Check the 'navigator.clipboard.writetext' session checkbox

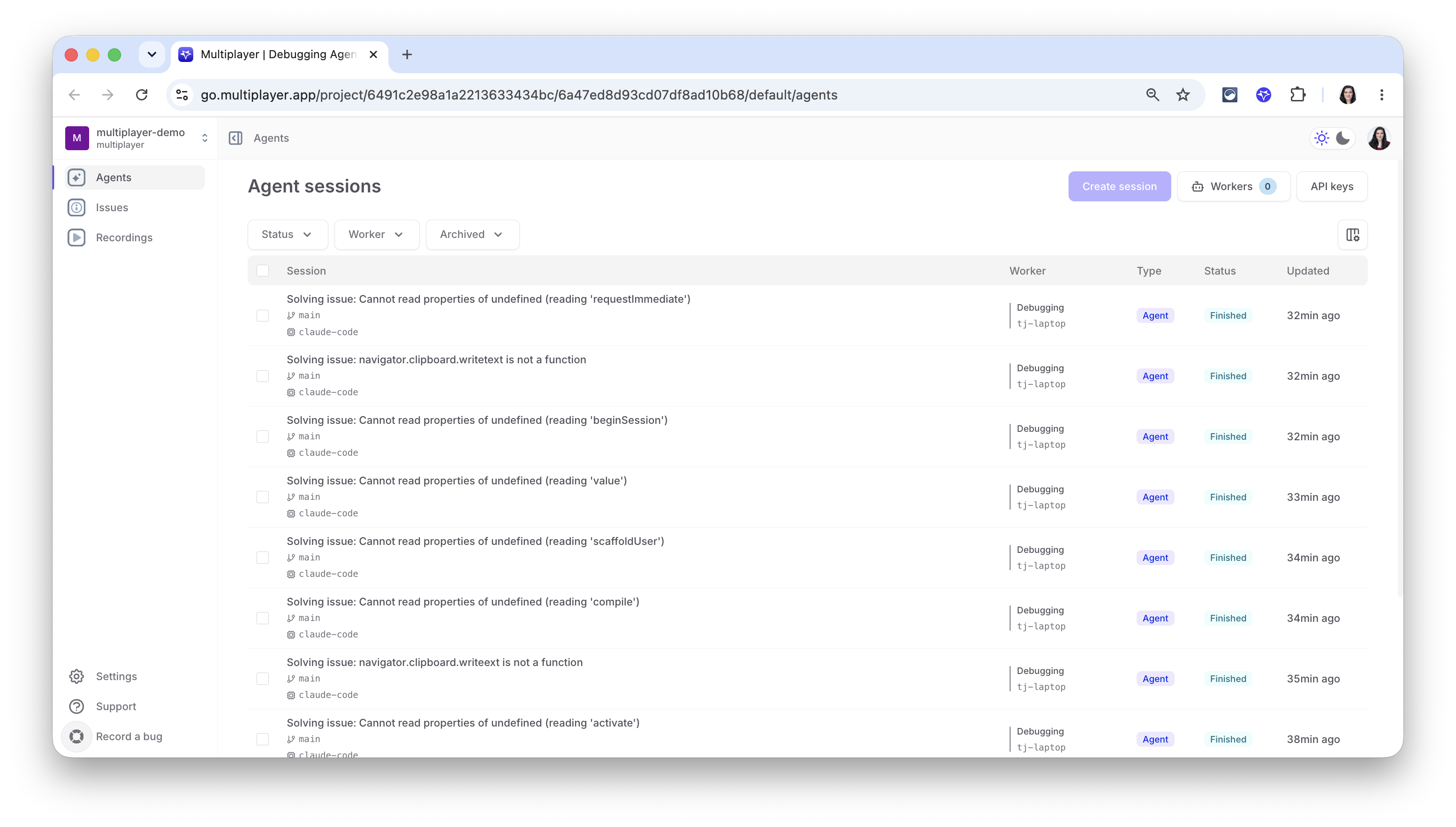pos(263,376)
